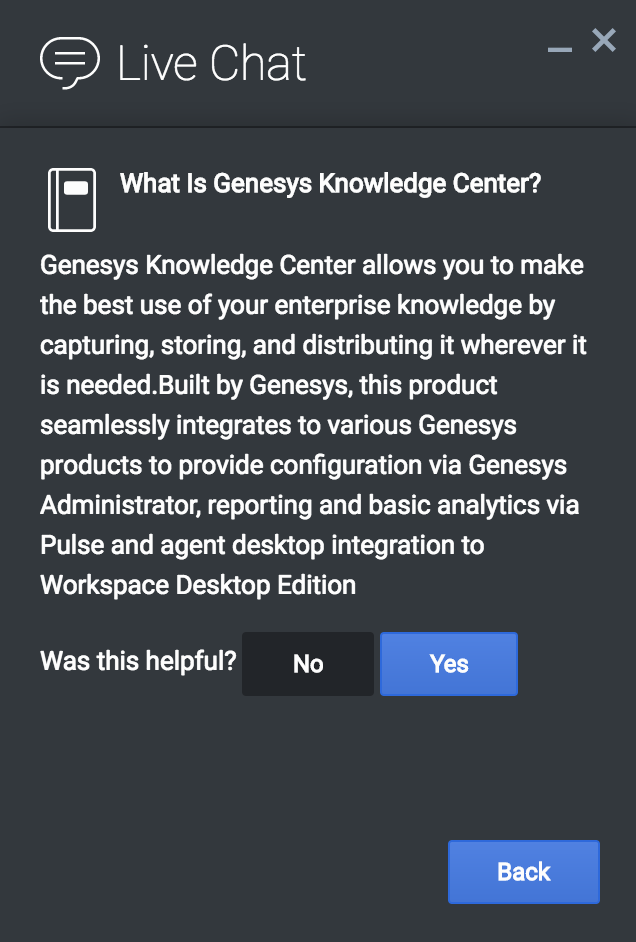Close the Live Chat window
The width and height of the screenshot is (636, 942).
click(x=604, y=41)
